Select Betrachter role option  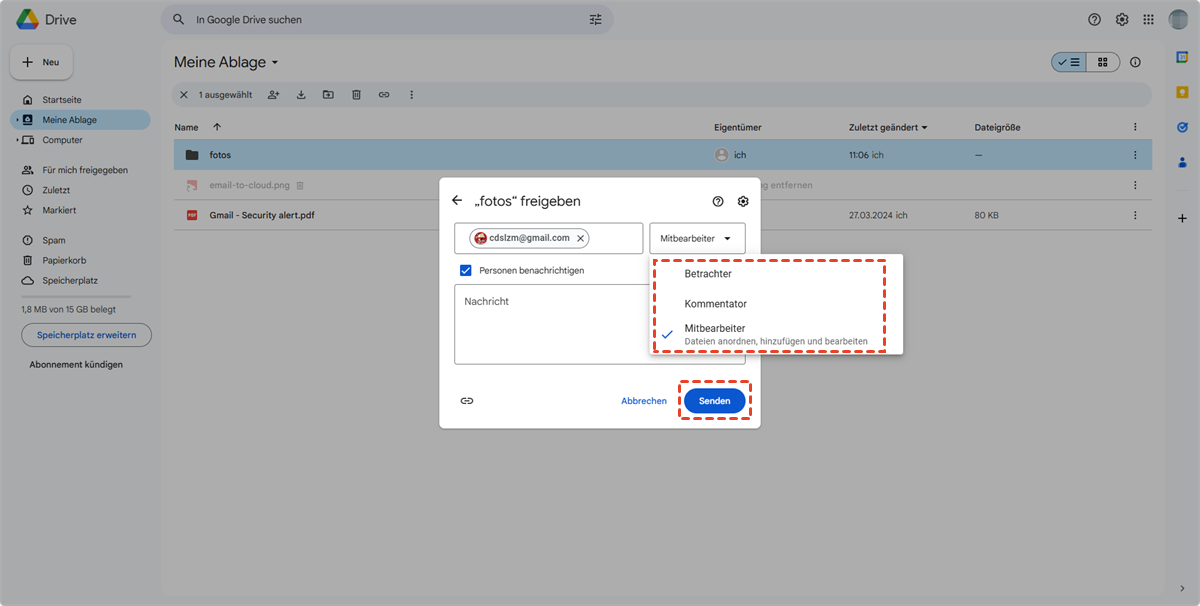pyautogui.click(x=708, y=274)
